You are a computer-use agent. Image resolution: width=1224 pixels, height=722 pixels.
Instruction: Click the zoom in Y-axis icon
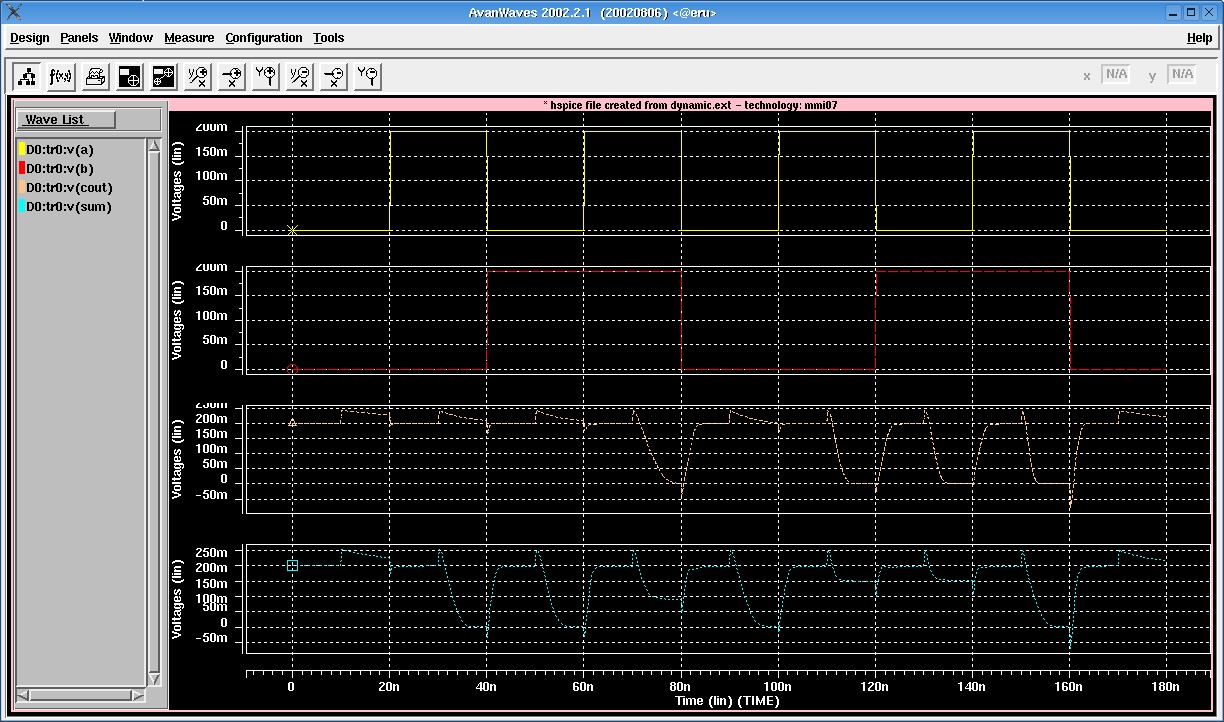(266, 76)
